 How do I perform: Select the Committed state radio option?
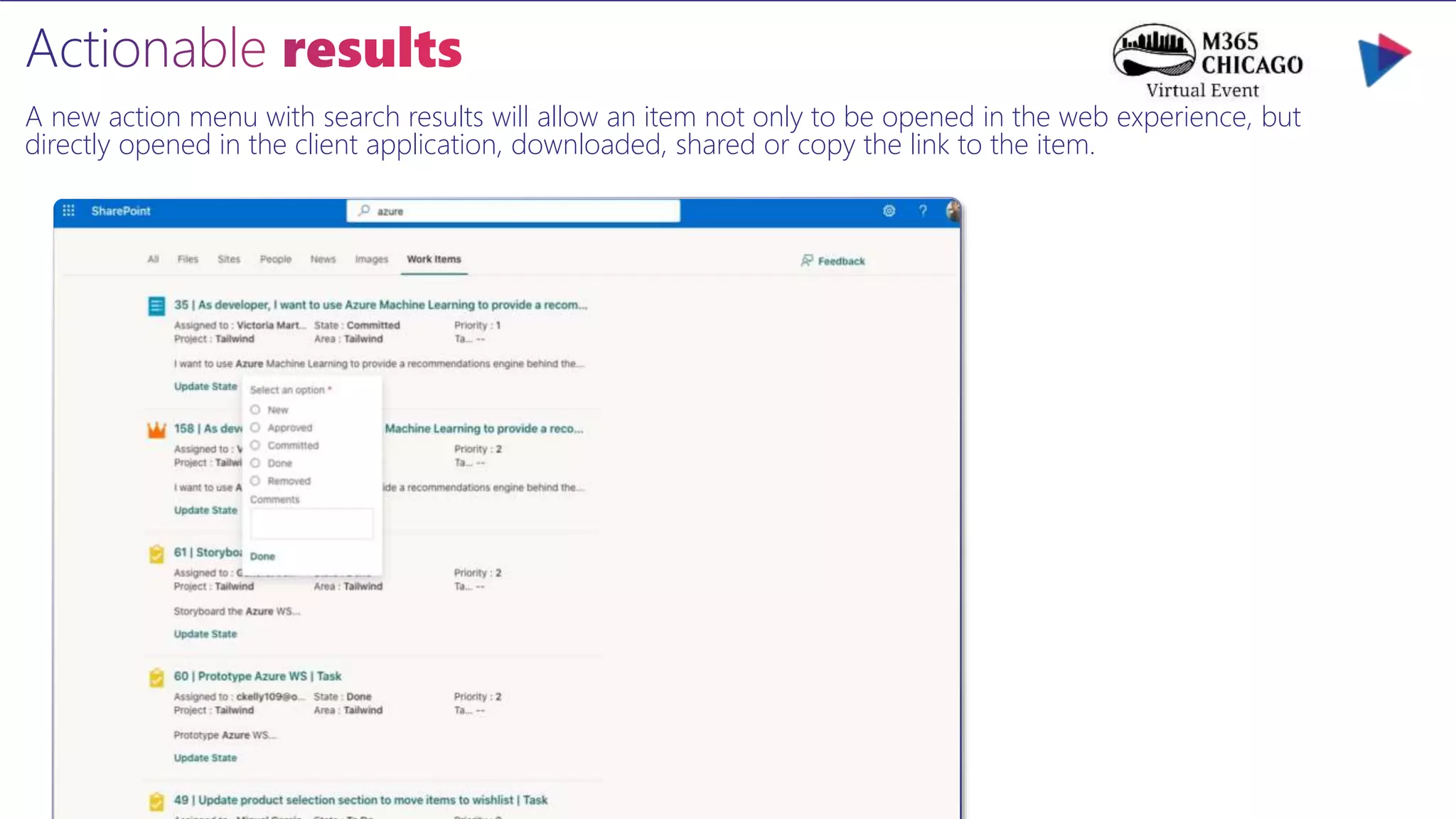[255, 445]
